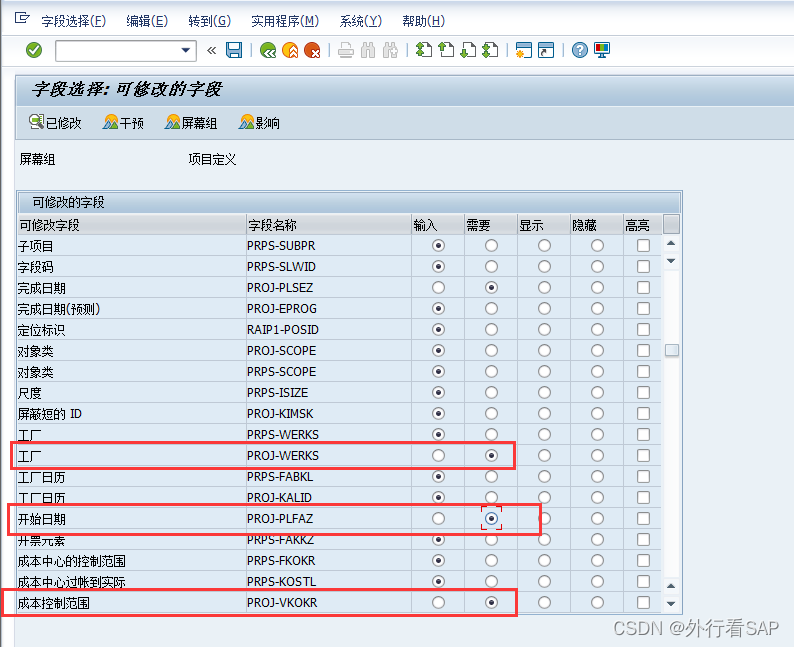Click the top scroll up arrow
Screen dimensions: 794x647
[671, 244]
